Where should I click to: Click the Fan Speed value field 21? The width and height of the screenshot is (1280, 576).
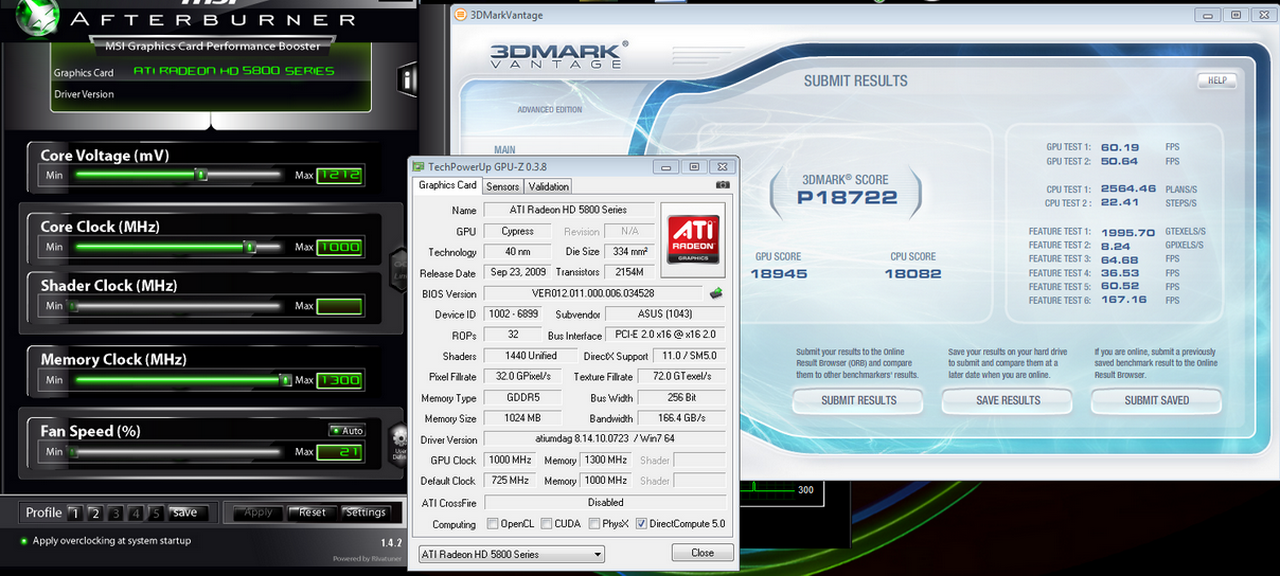click(339, 452)
